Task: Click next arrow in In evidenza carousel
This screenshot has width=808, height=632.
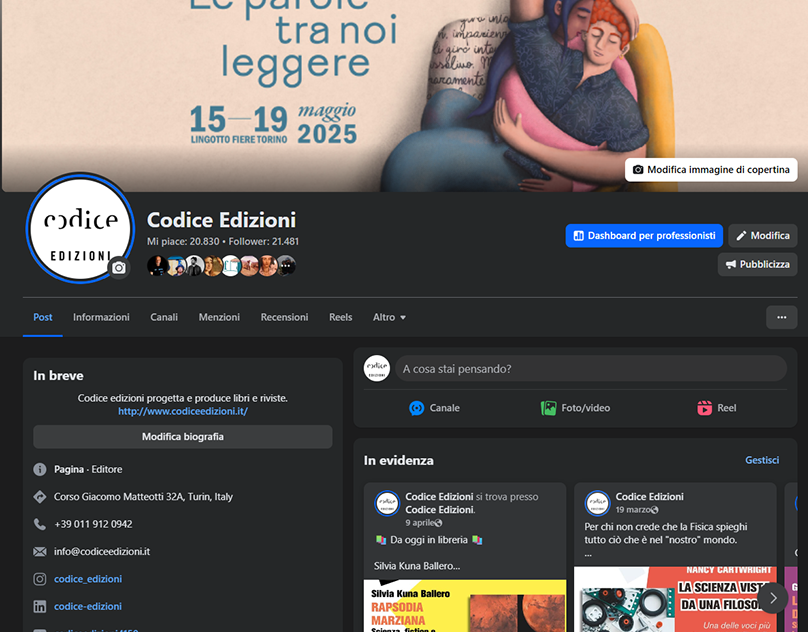Action: tap(772, 598)
